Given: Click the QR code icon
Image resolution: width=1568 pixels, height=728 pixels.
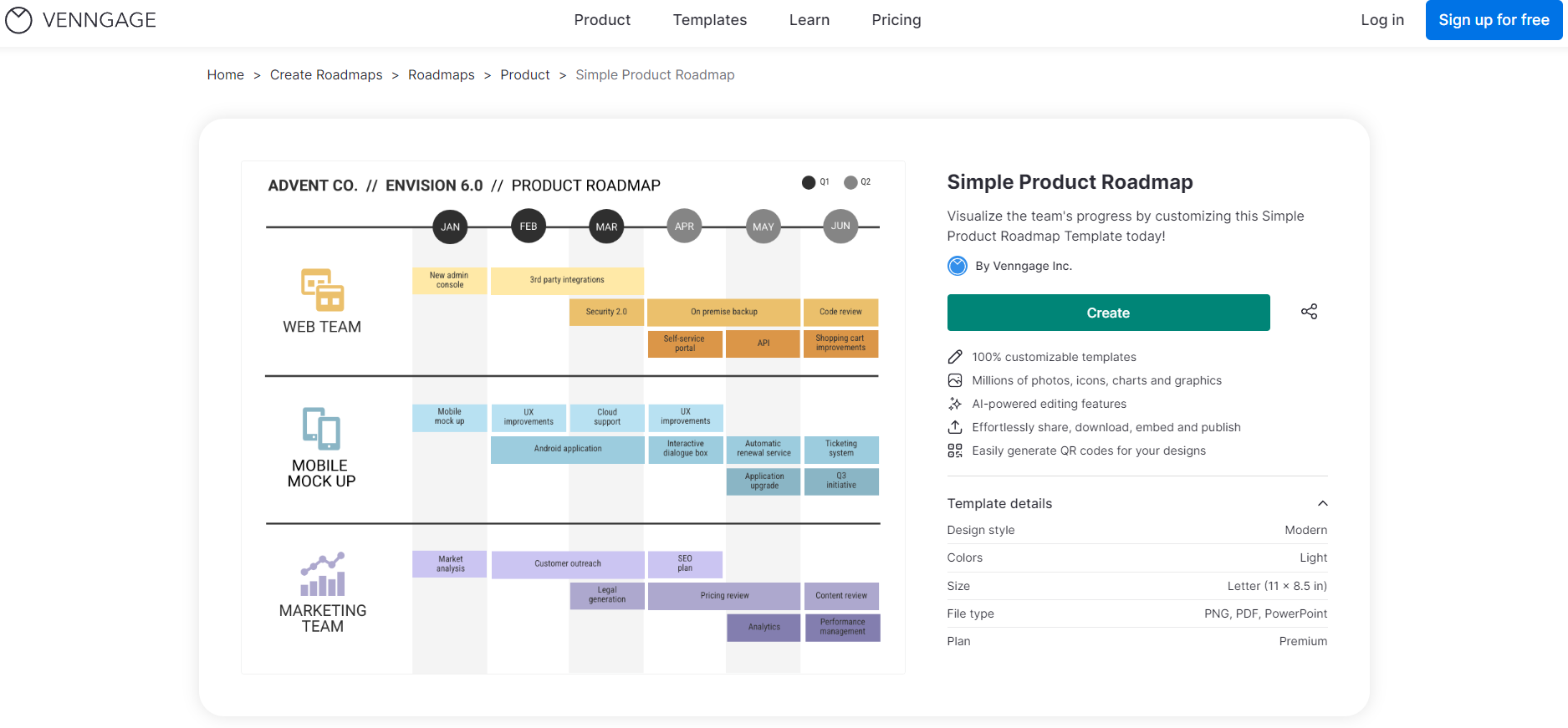Looking at the screenshot, I should point(955,451).
